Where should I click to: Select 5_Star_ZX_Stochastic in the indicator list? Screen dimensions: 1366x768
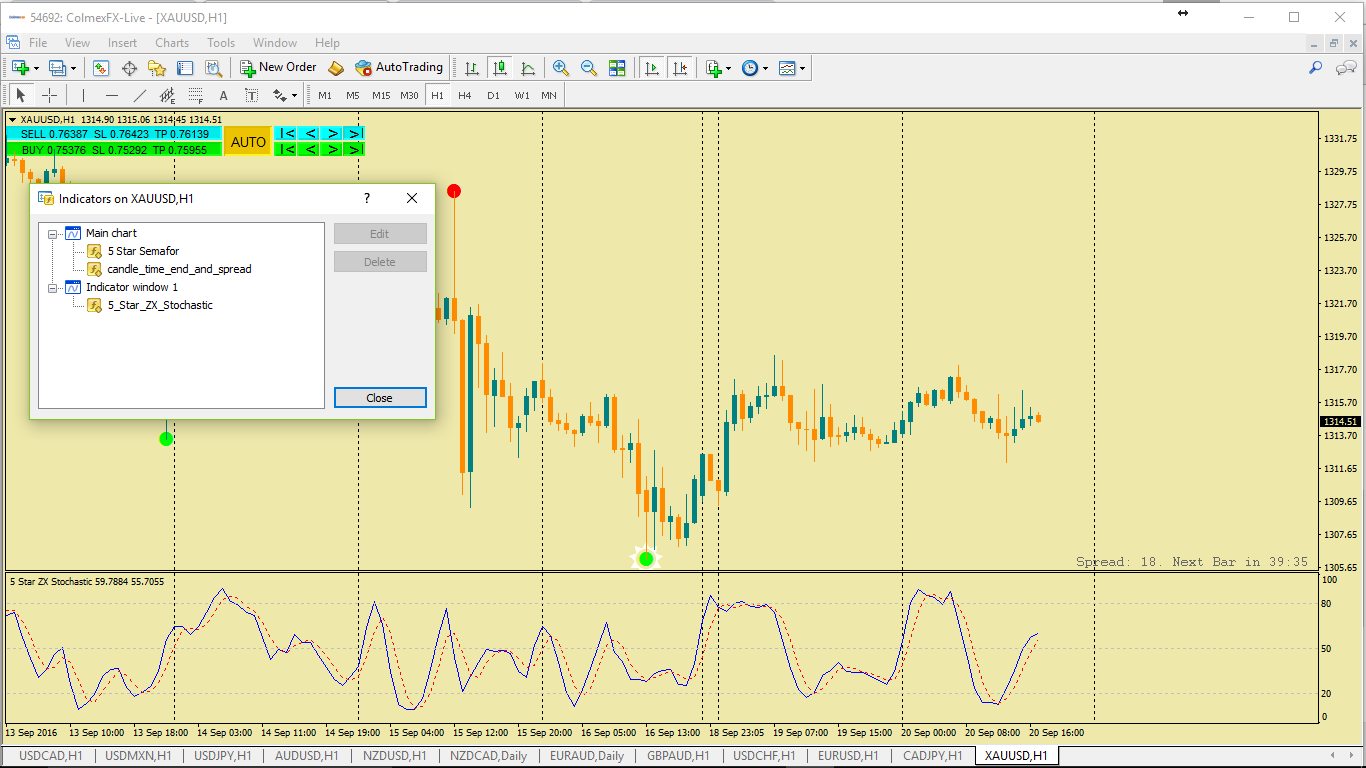(160, 305)
